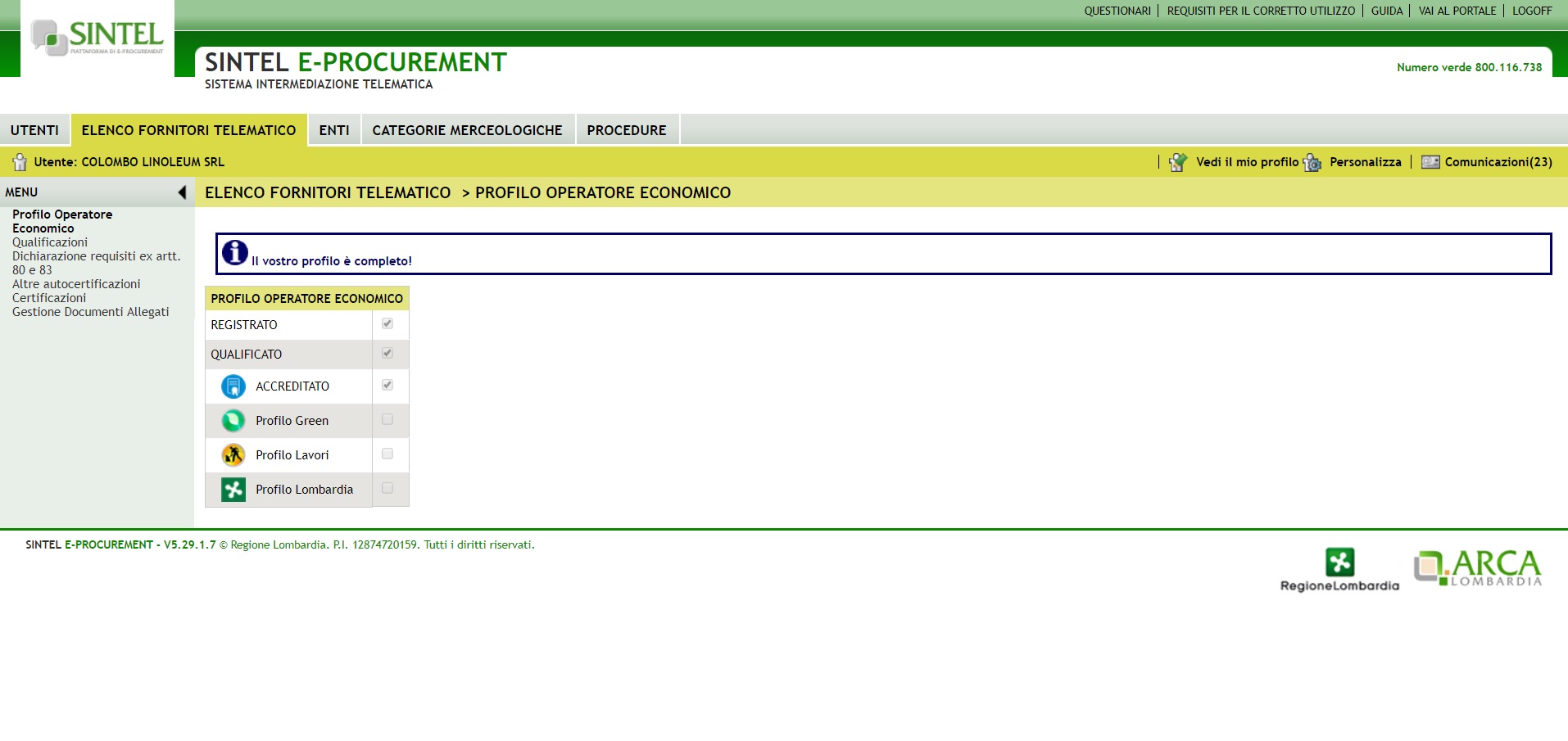Click the Profilo Lombardia label
Screen dimensions: 1568x741
304,490
